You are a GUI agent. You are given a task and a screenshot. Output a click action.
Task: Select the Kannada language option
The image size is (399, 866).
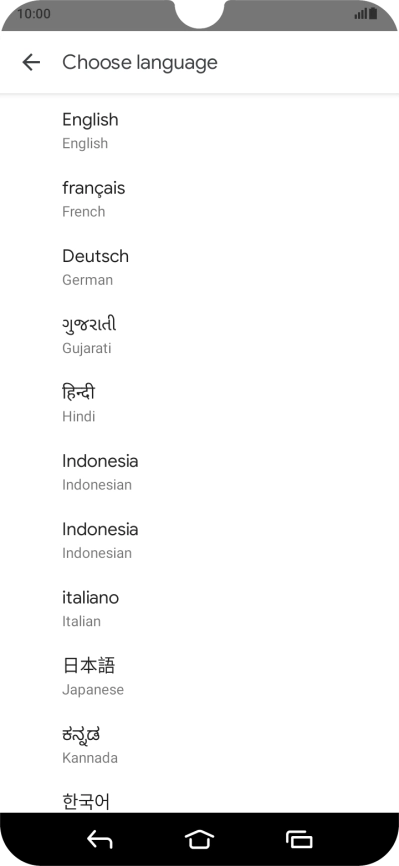200,744
